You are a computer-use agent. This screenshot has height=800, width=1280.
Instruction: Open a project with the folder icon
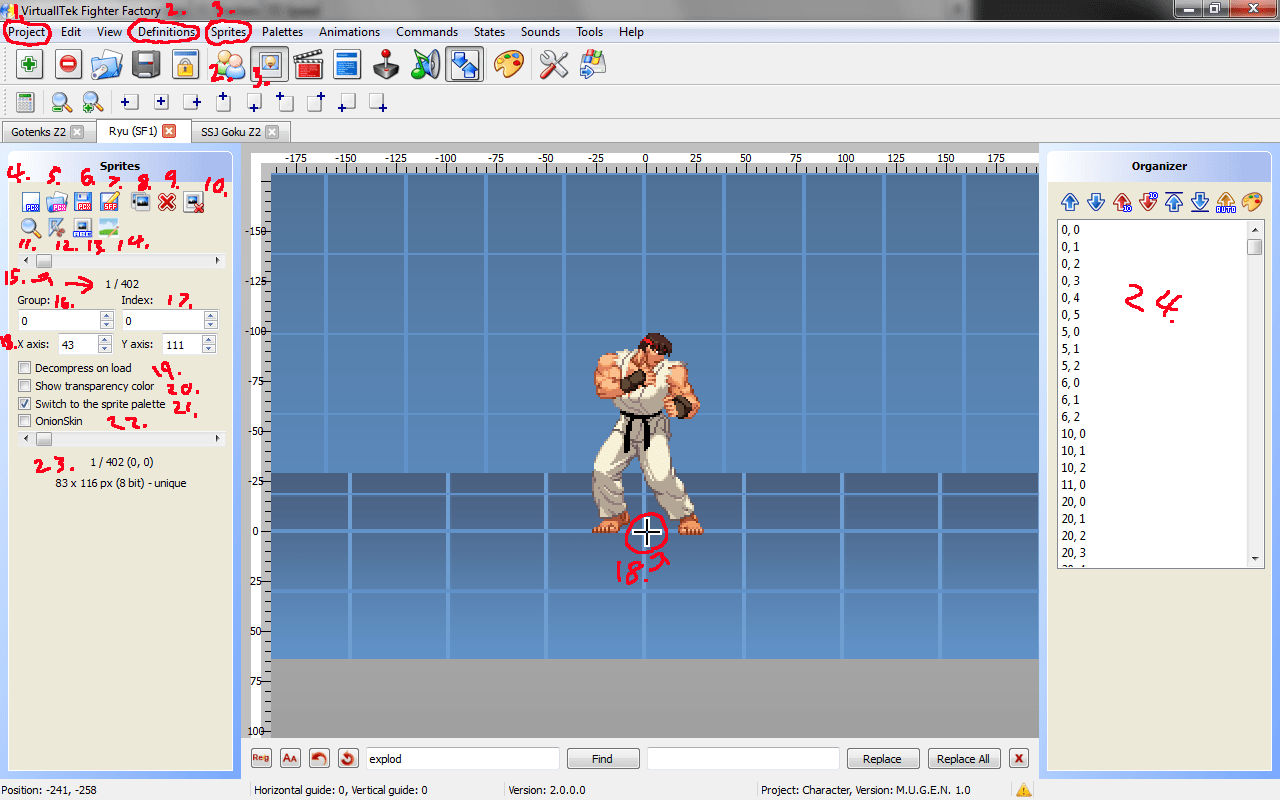tap(106, 66)
